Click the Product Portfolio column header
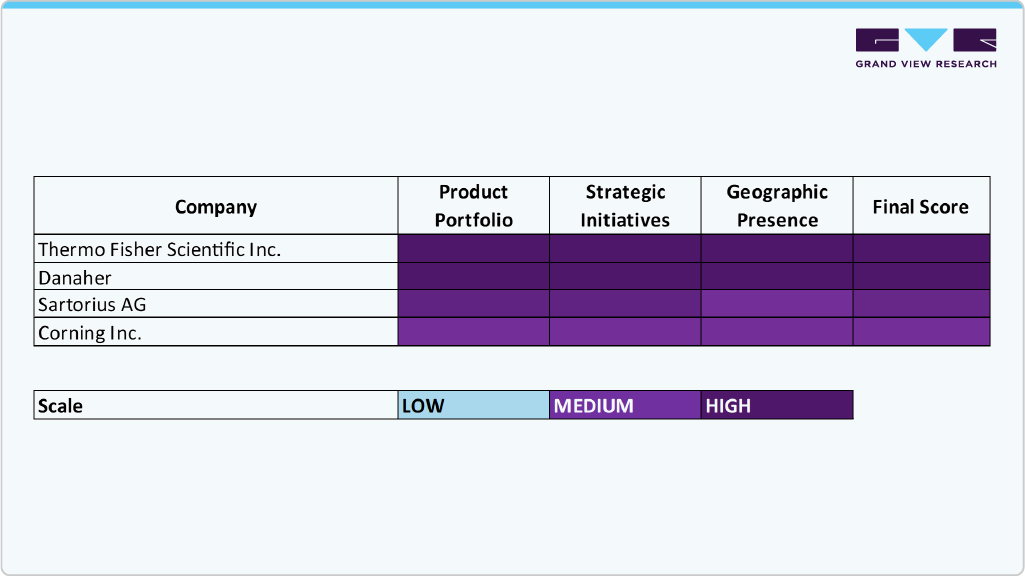Image resolution: width=1025 pixels, height=576 pixels. (474, 206)
